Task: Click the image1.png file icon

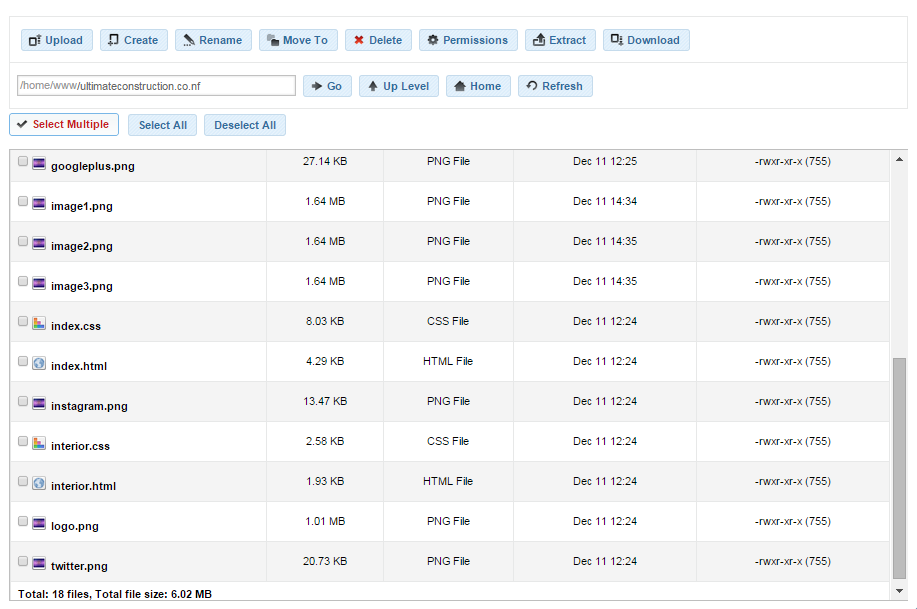Action: click(39, 203)
